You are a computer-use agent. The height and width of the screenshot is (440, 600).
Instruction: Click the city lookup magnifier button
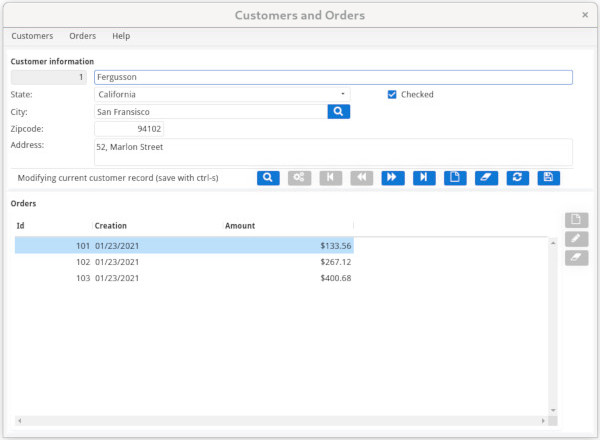339,111
